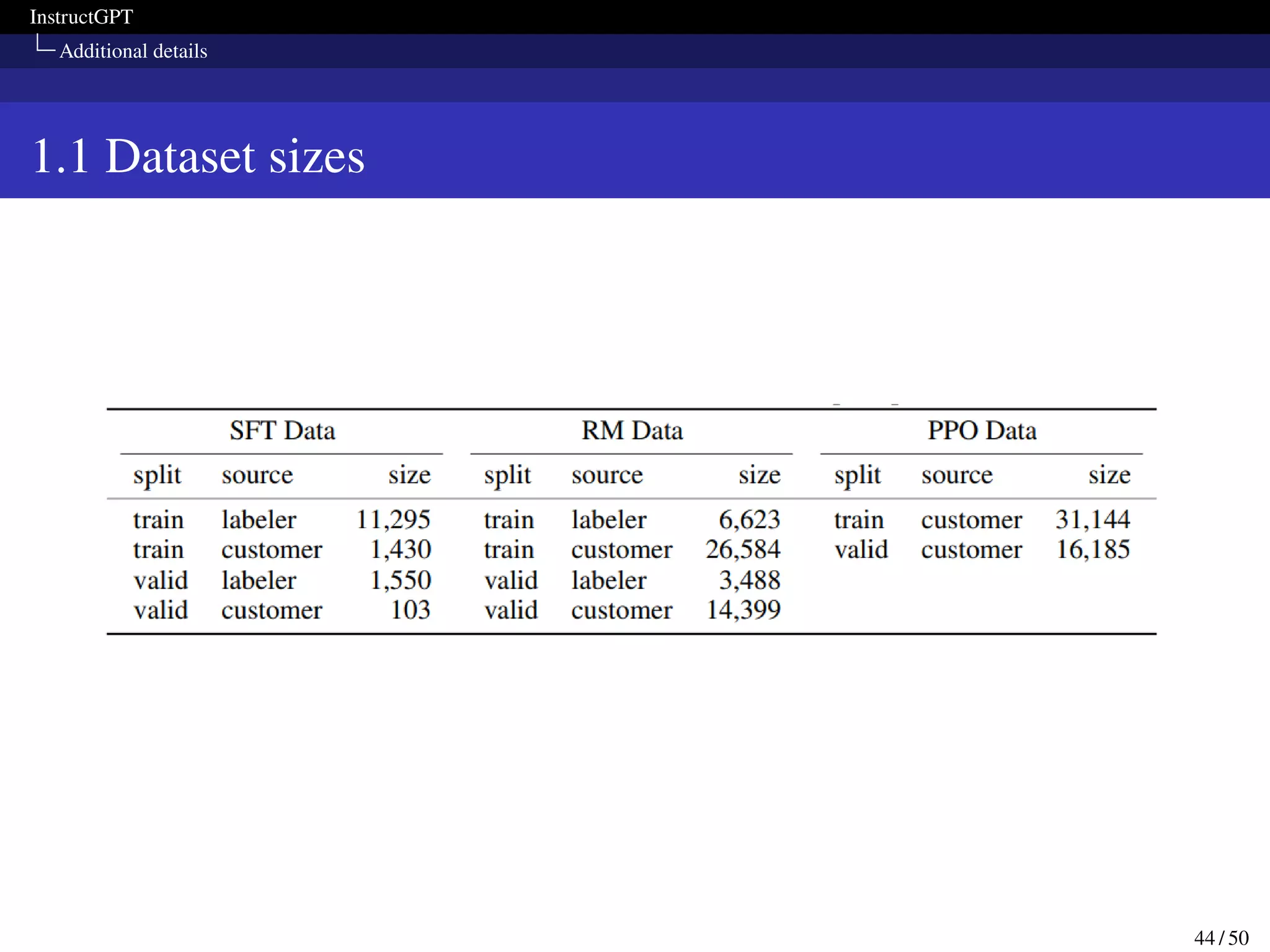Image resolution: width=1270 pixels, height=952 pixels.
Task: Select the RM size value 14,399
Action: coord(744,610)
